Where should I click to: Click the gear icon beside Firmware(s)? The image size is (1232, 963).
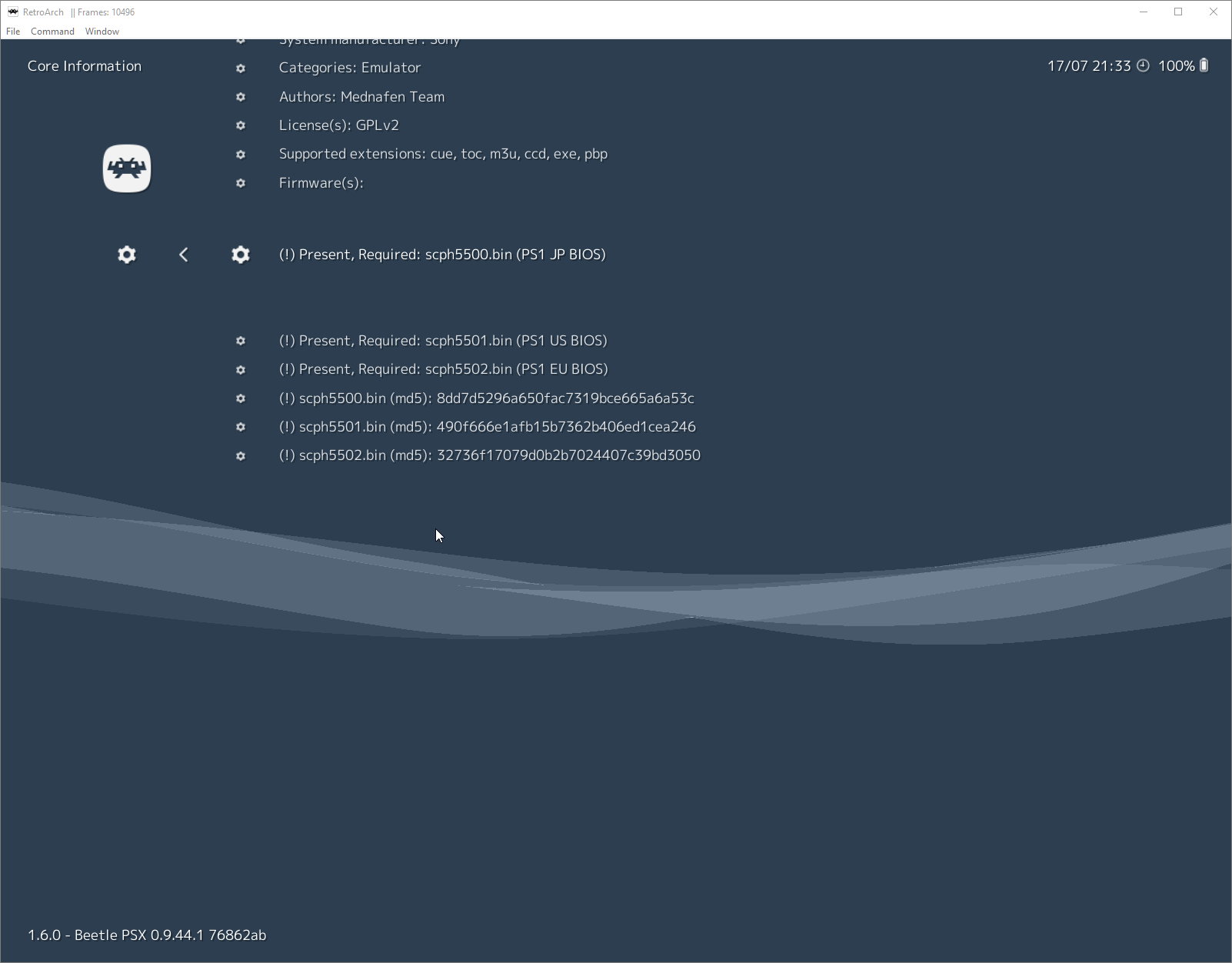click(241, 183)
